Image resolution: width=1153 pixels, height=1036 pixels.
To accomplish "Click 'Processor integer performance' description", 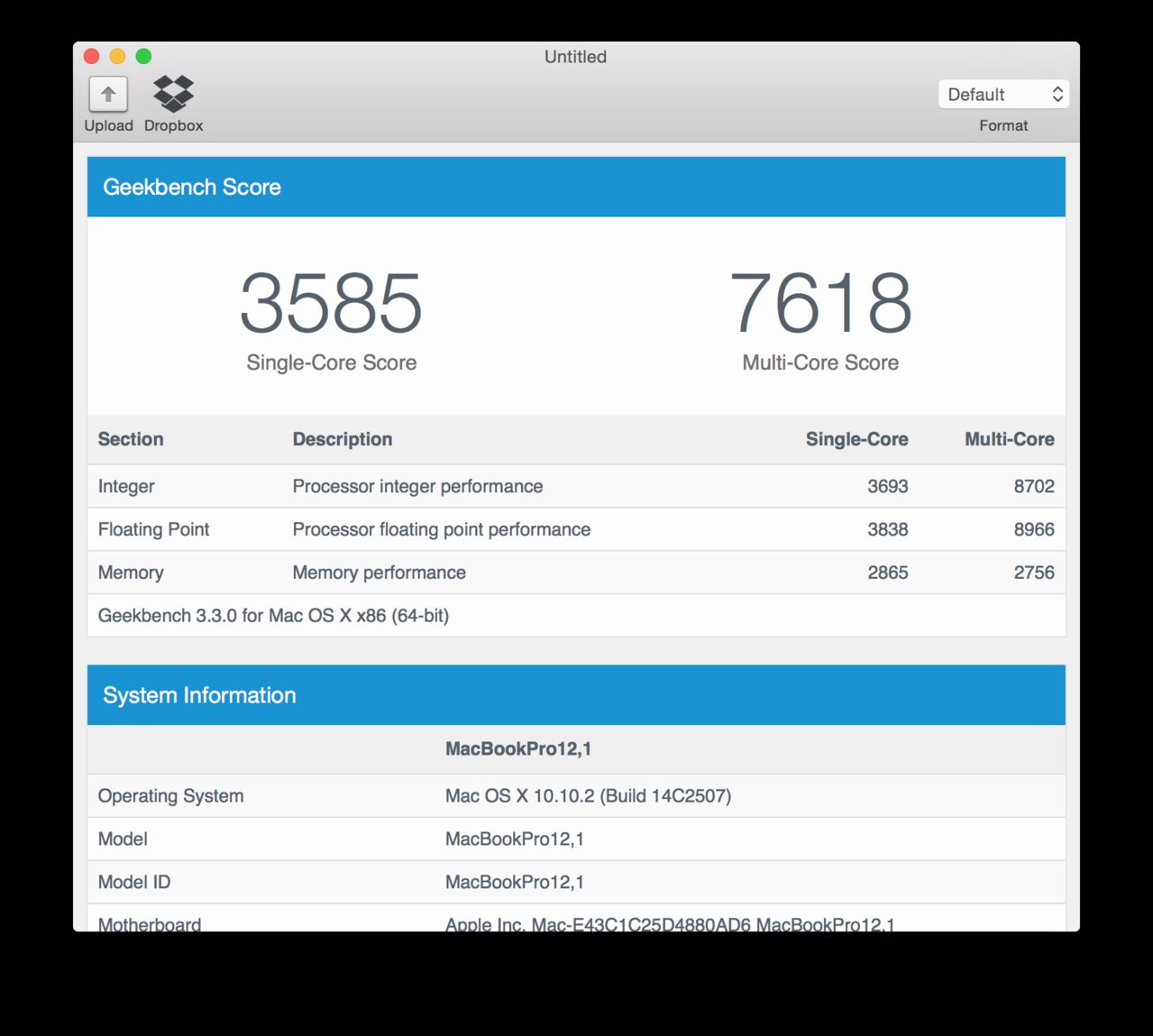I will (417, 486).
